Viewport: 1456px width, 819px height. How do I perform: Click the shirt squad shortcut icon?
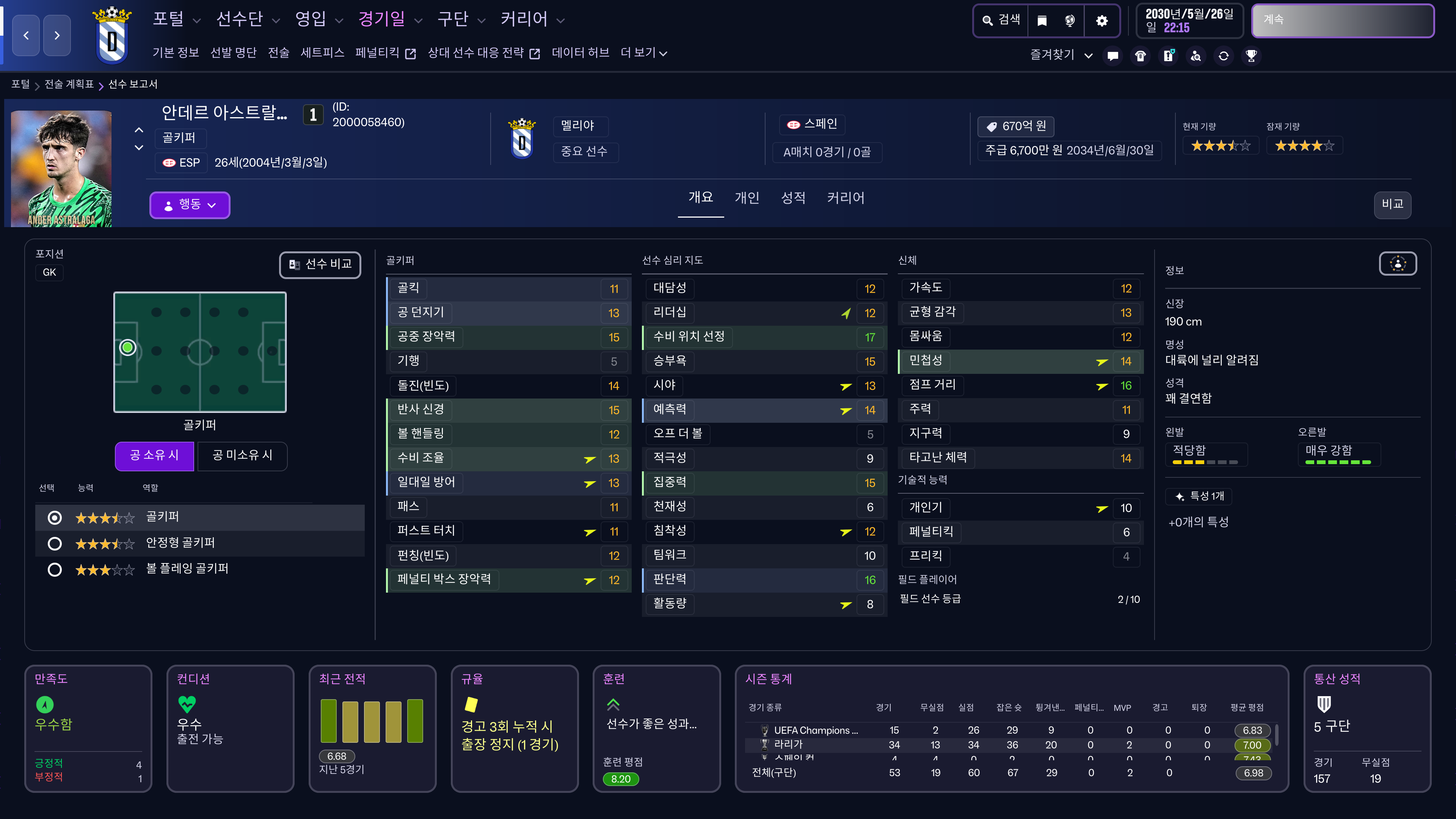[1141, 56]
